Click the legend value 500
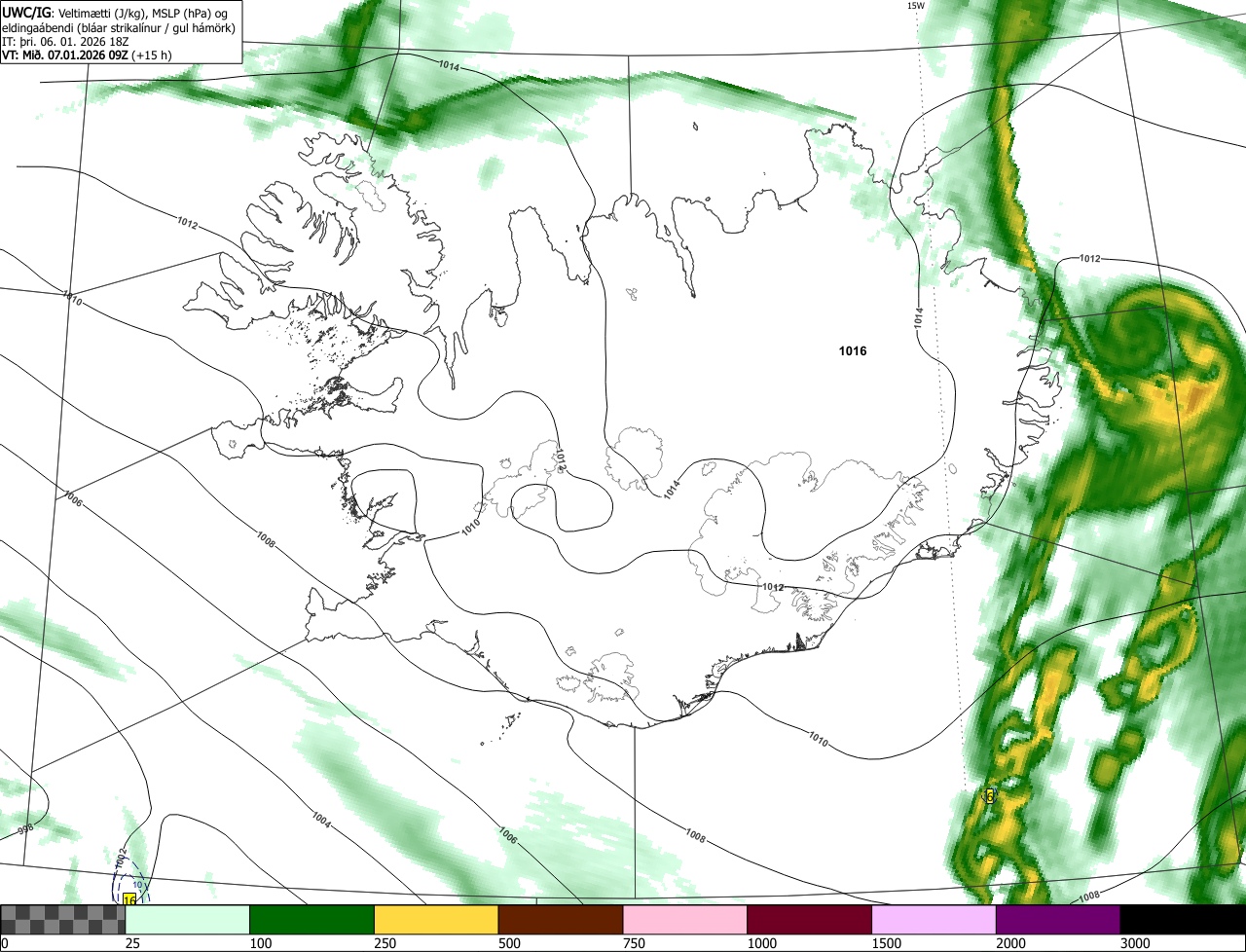The width and height of the screenshot is (1246, 952). [x=509, y=943]
